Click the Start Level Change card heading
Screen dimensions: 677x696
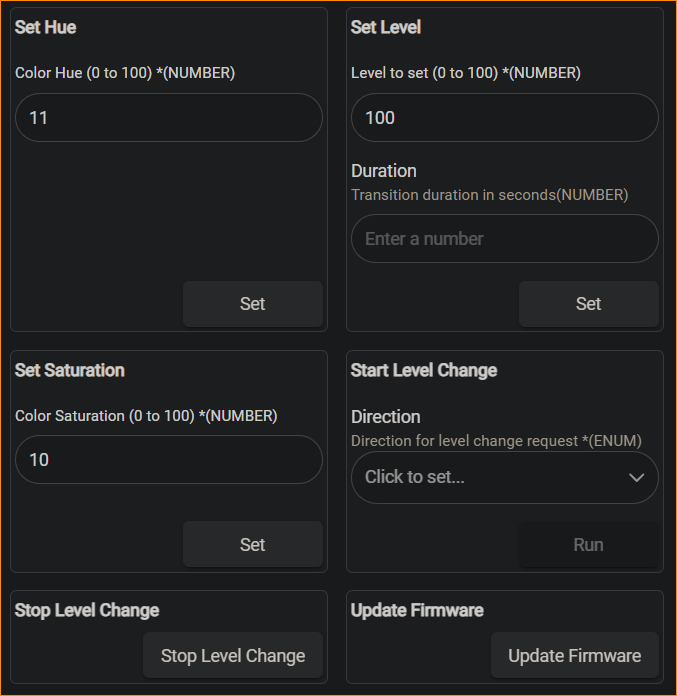(x=424, y=370)
